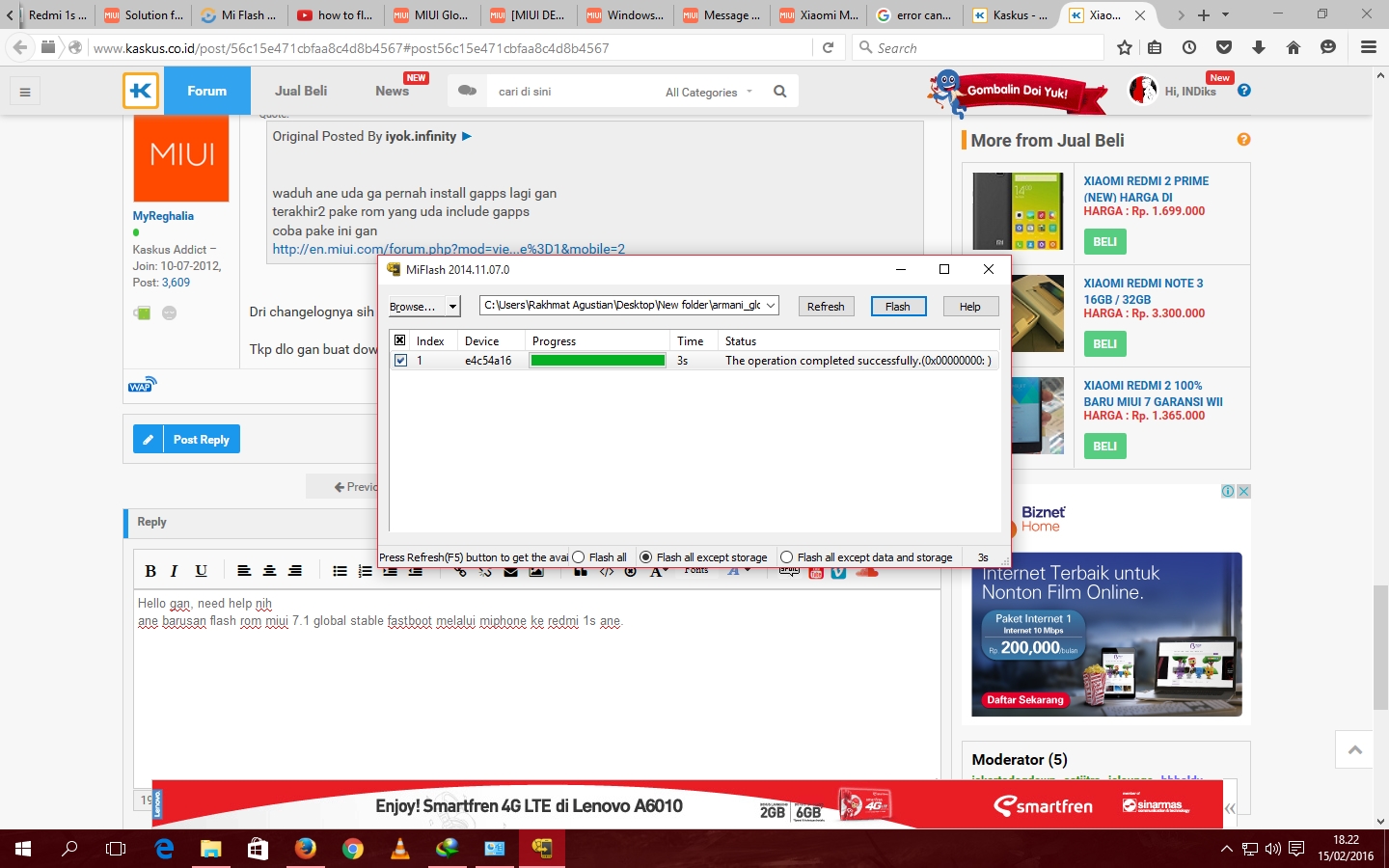This screenshot has height=868, width=1389.
Task: Center-align text in the reply editor
Action: coord(269,571)
